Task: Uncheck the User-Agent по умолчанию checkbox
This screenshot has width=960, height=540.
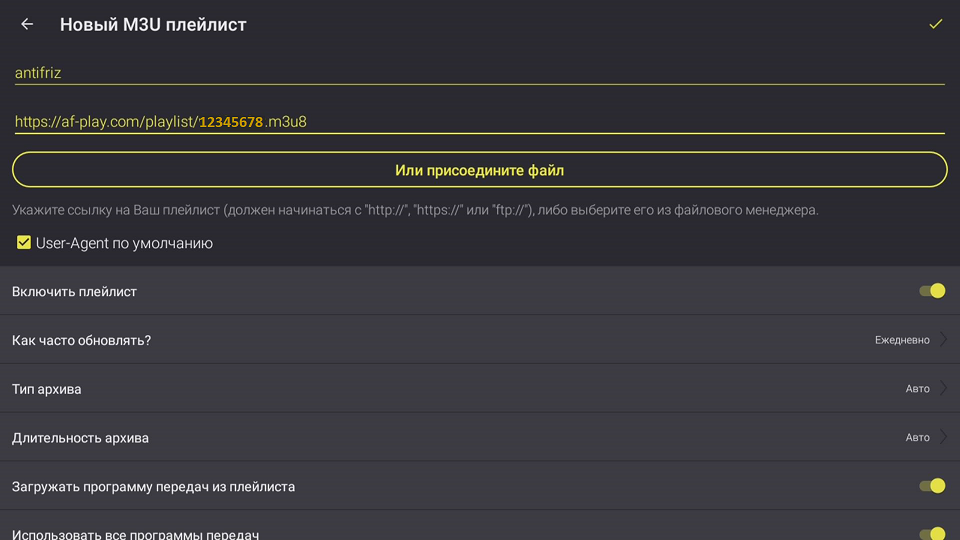Action: tap(24, 243)
